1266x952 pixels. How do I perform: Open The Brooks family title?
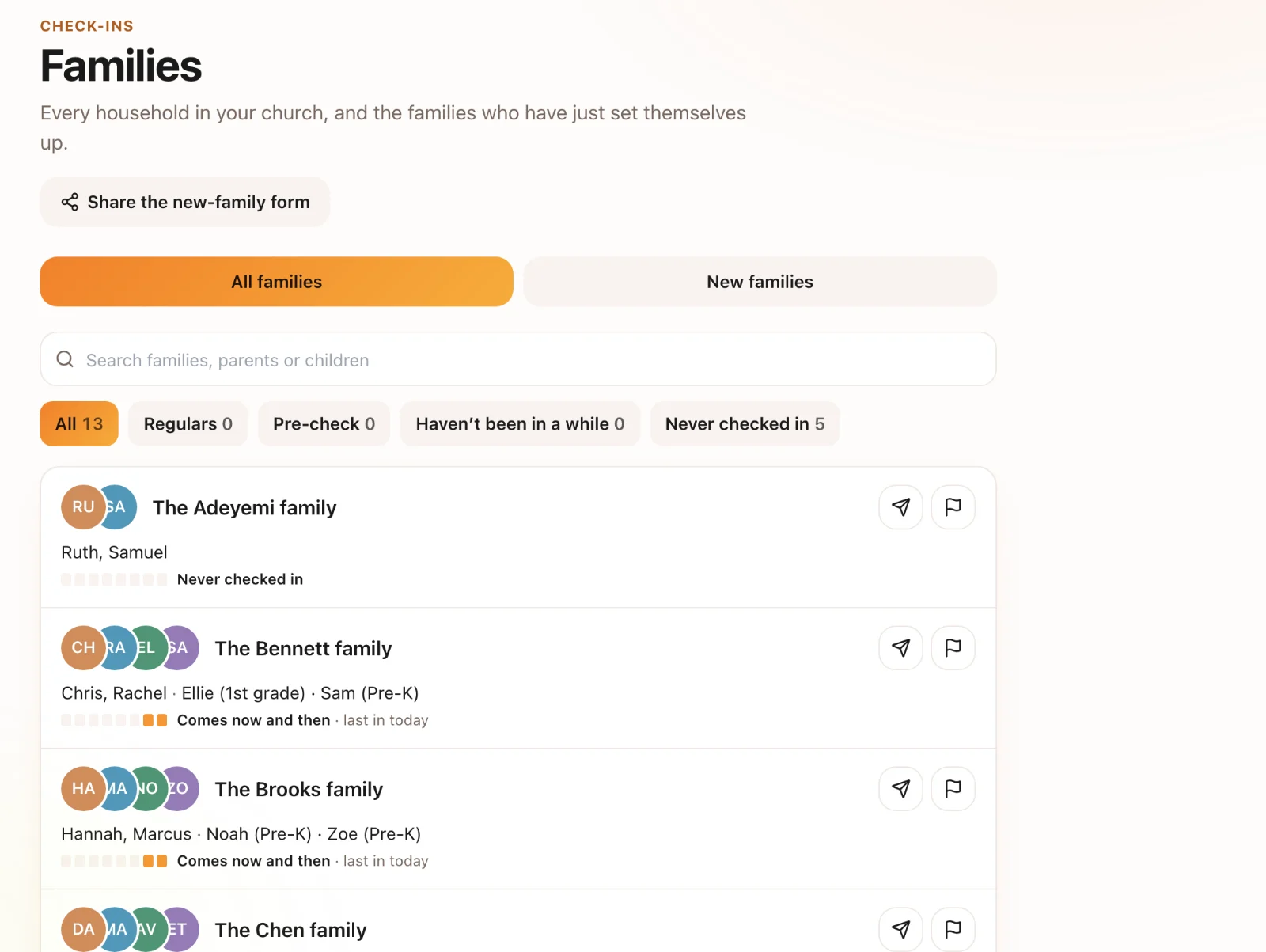click(x=299, y=790)
